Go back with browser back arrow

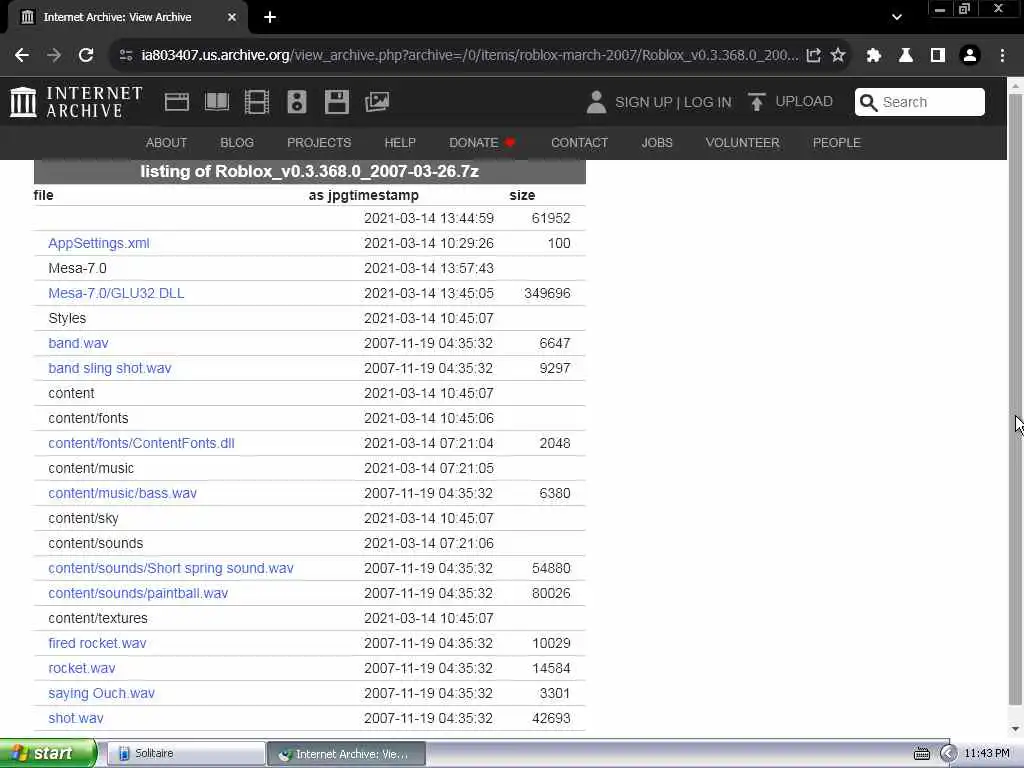22,55
